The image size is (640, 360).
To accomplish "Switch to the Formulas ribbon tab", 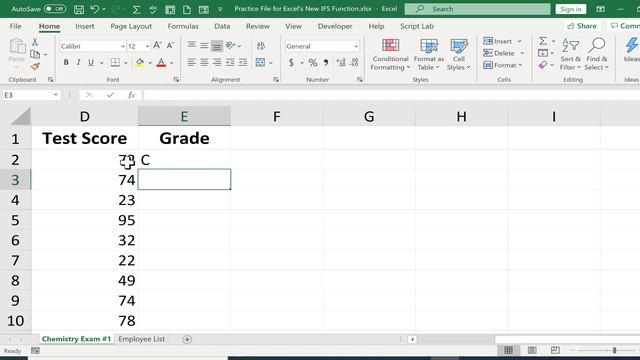I will 183,26.
